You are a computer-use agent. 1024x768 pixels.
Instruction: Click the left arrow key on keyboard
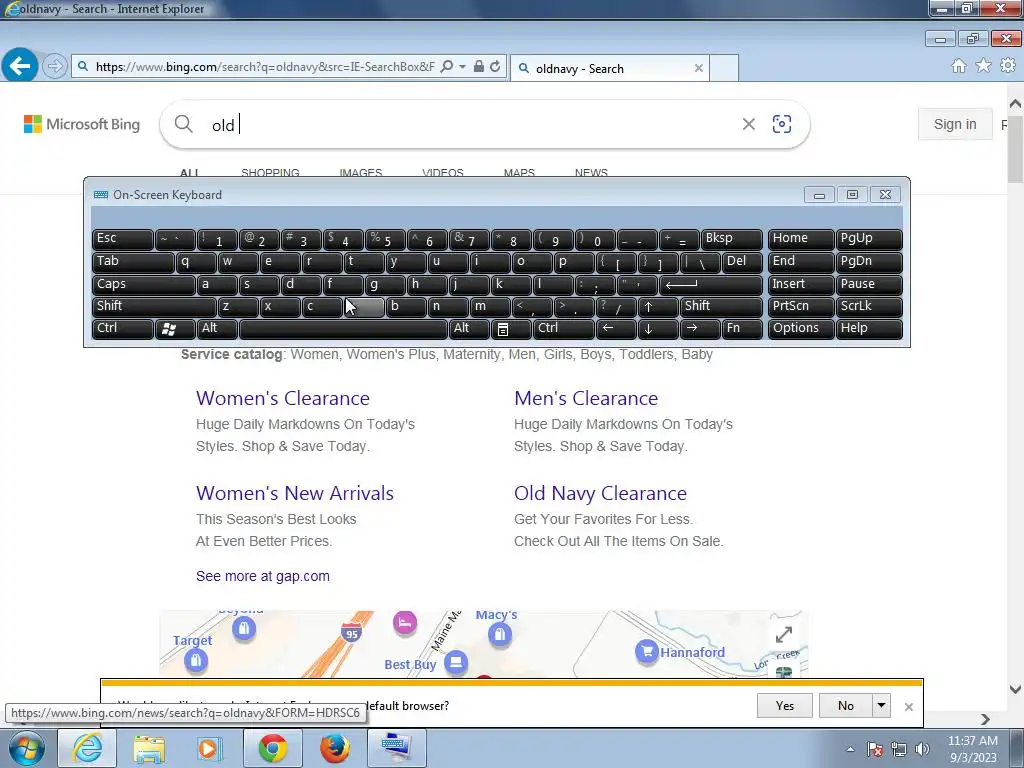pos(616,328)
